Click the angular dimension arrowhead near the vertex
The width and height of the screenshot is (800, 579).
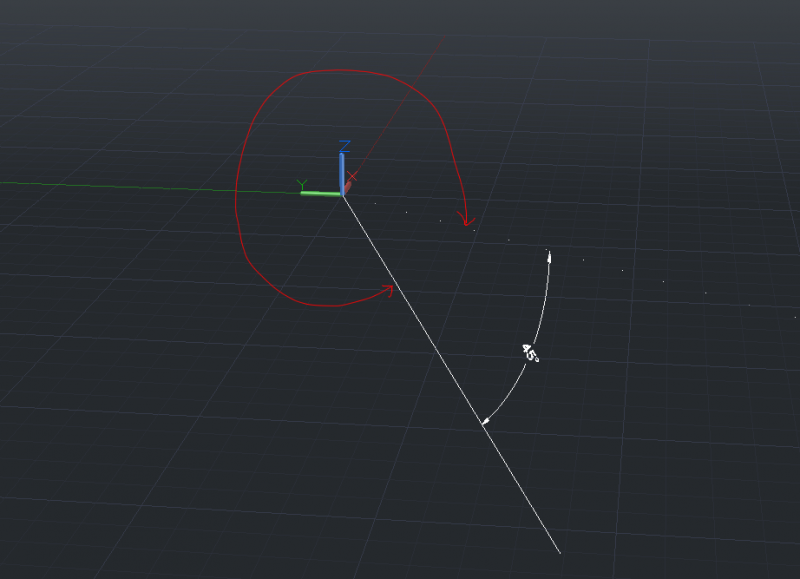pyautogui.click(x=484, y=422)
